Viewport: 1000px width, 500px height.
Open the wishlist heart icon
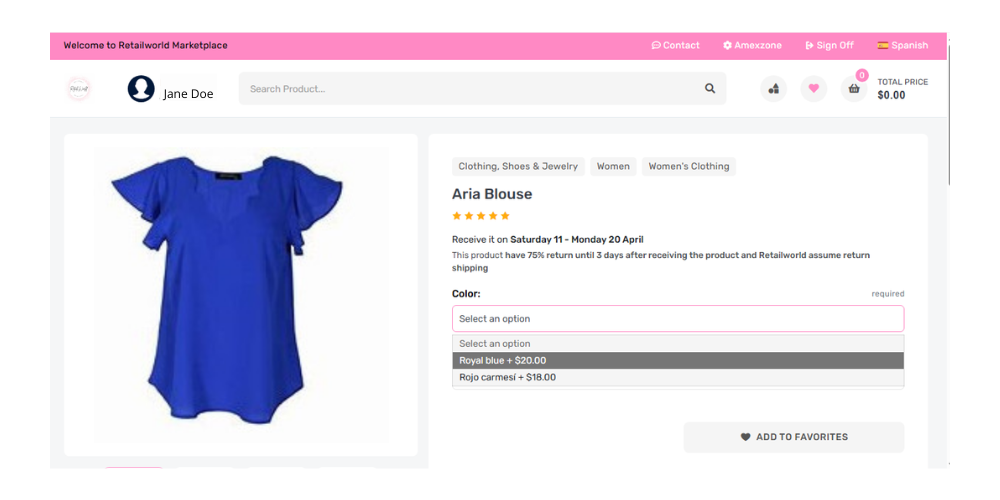point(813,89)
